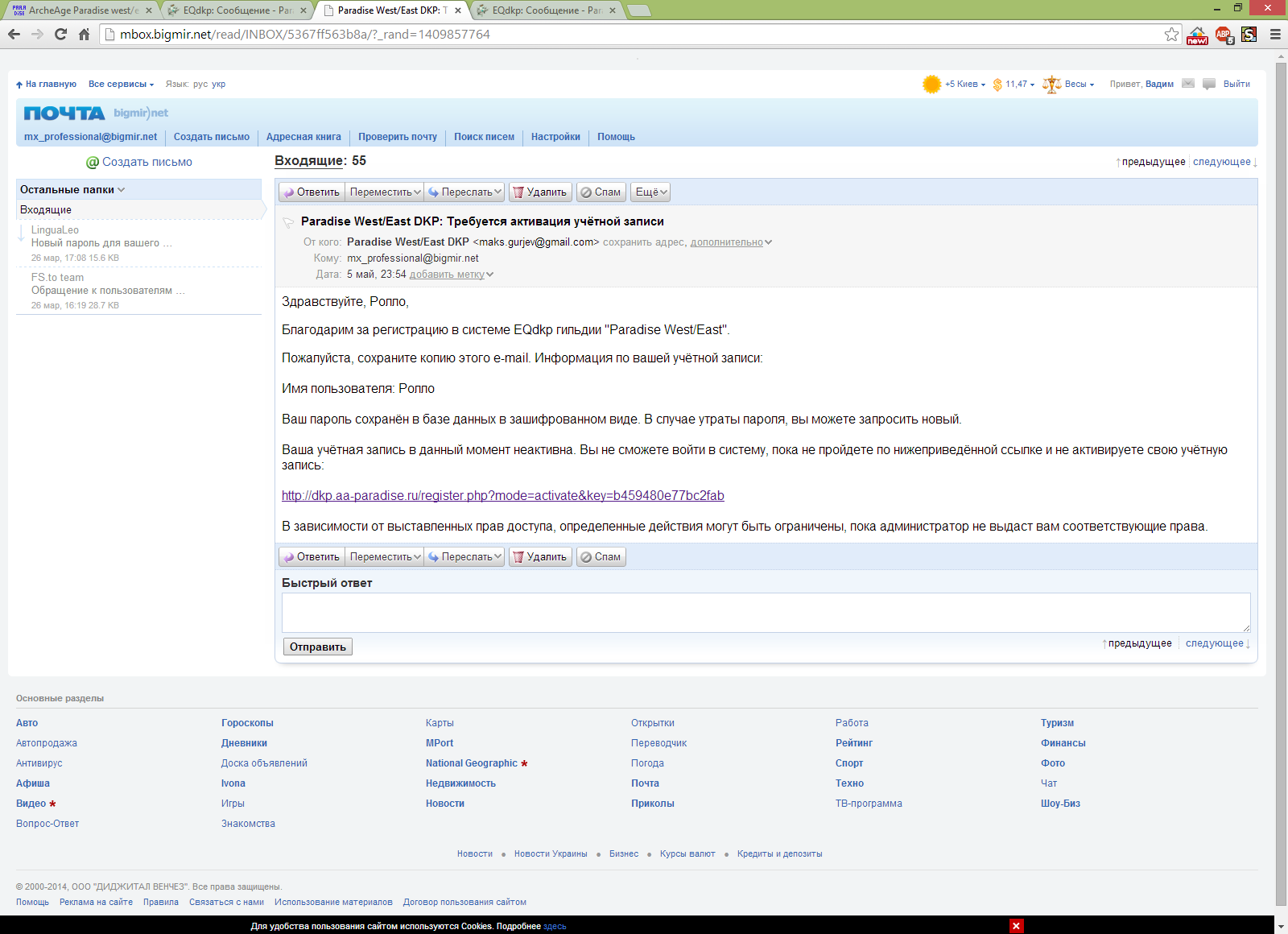Expand the дополнительно sender details
This screenshot has height=934, width=1288.
click(731, 242)
